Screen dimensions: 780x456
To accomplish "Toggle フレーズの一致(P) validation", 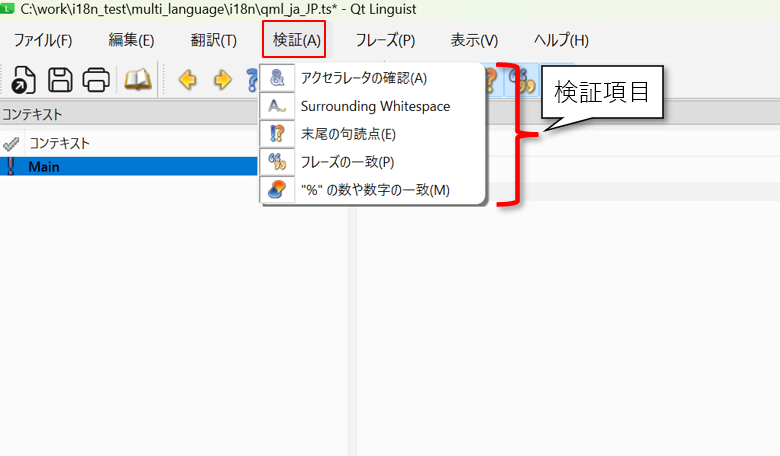I will [x=347, y=161].
